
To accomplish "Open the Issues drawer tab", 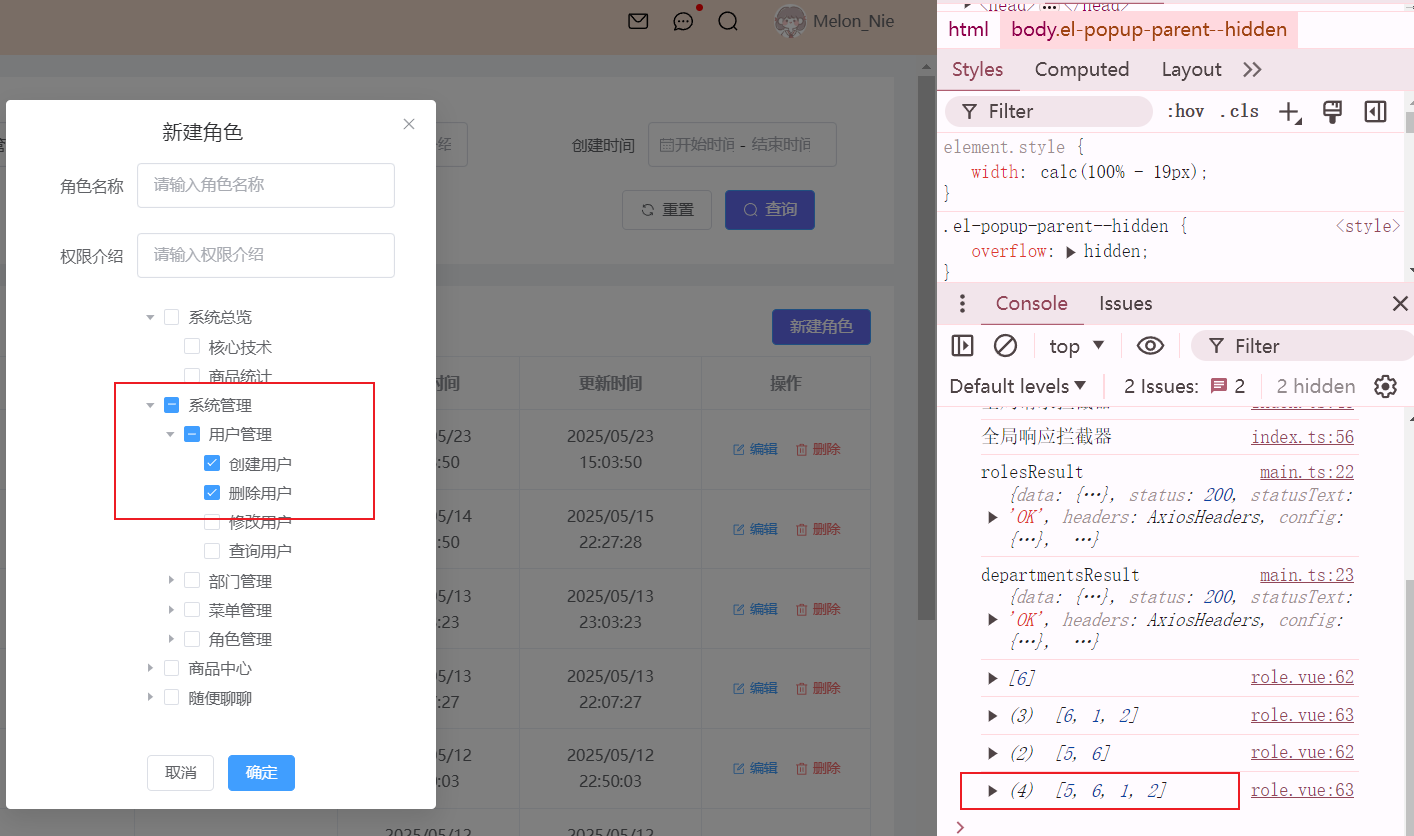I will click(x=1126, y=304).
